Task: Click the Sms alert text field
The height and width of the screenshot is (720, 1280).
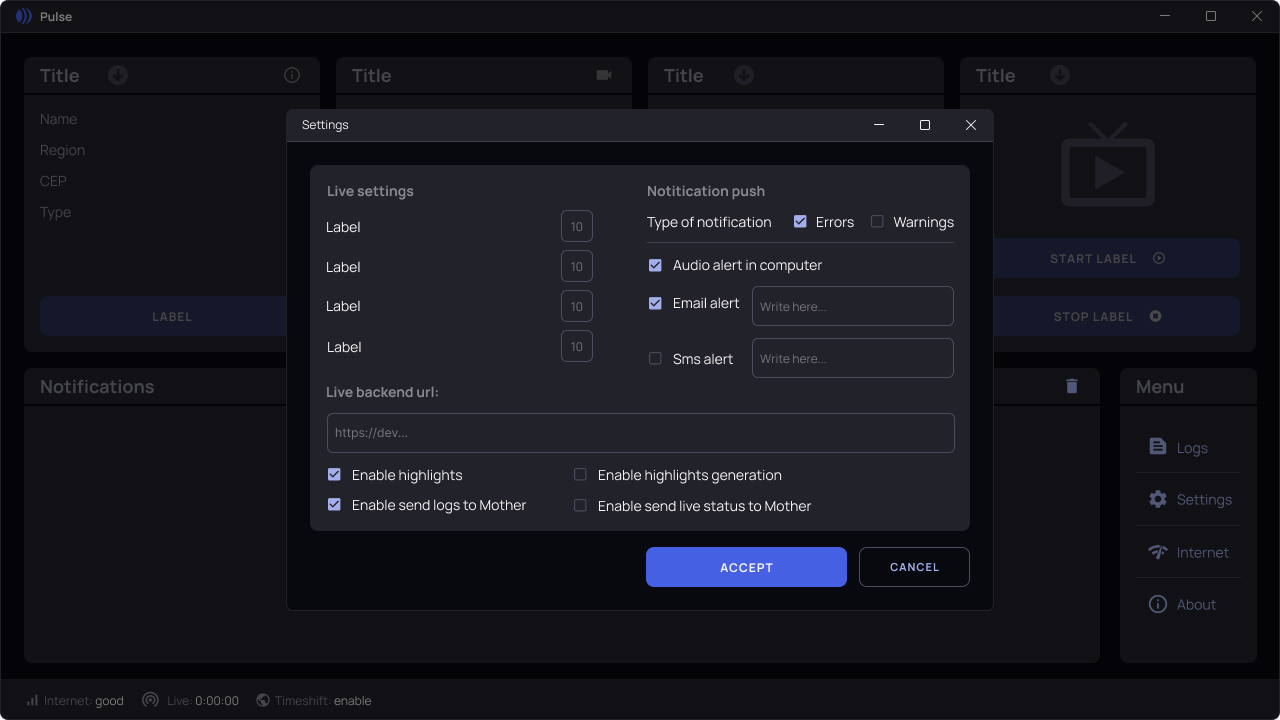Action: coord(853,358)
